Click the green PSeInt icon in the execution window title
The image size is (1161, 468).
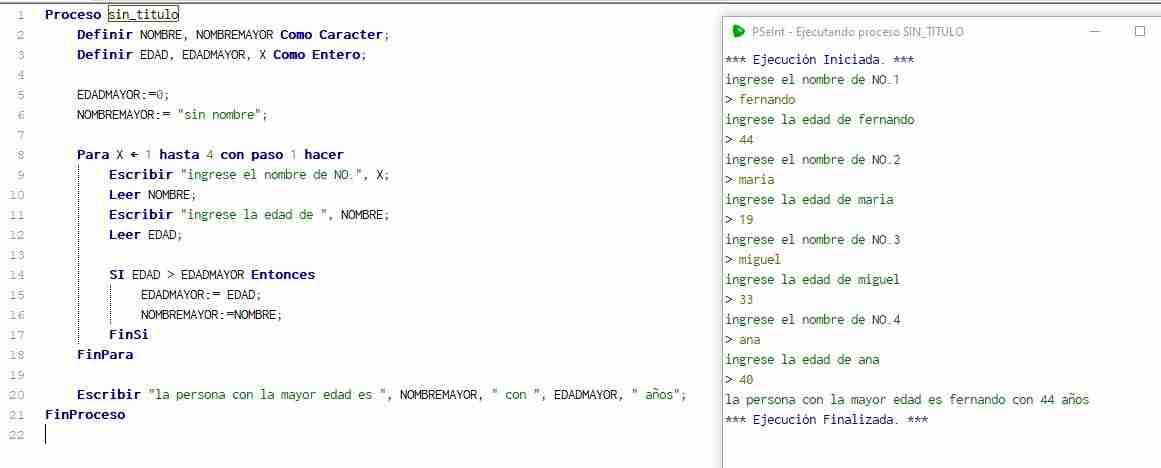point(737,32)
